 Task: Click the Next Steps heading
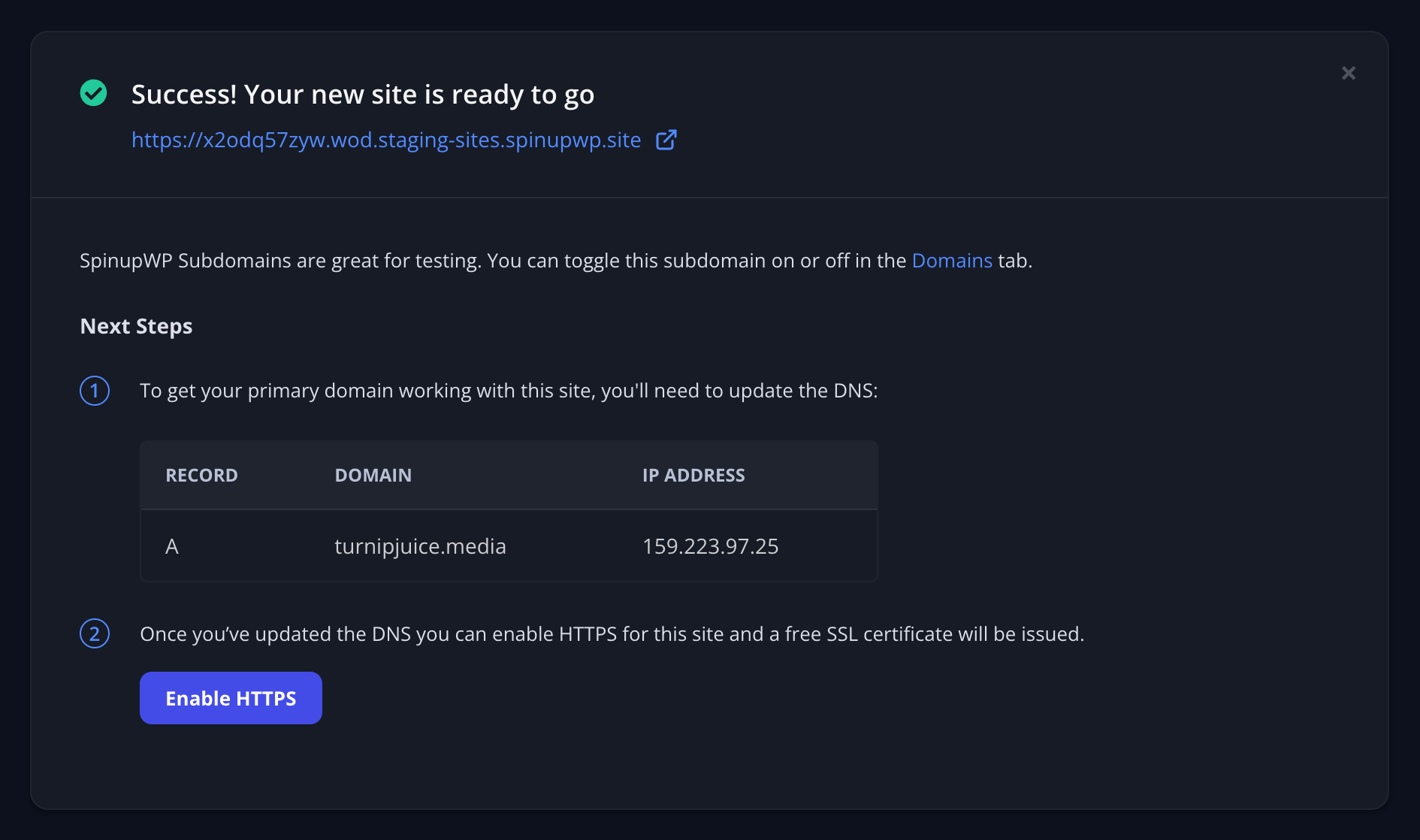[x=136, y=326]
